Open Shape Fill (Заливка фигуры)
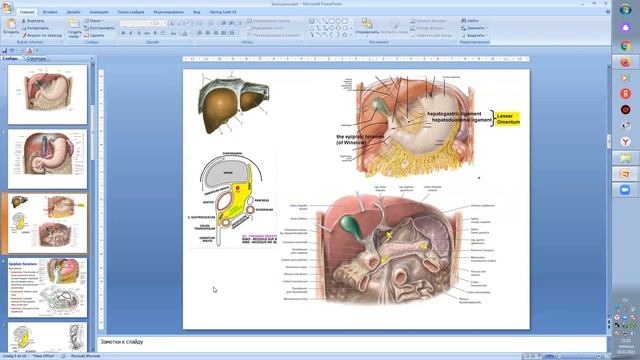640x360 pixels. 429,21
